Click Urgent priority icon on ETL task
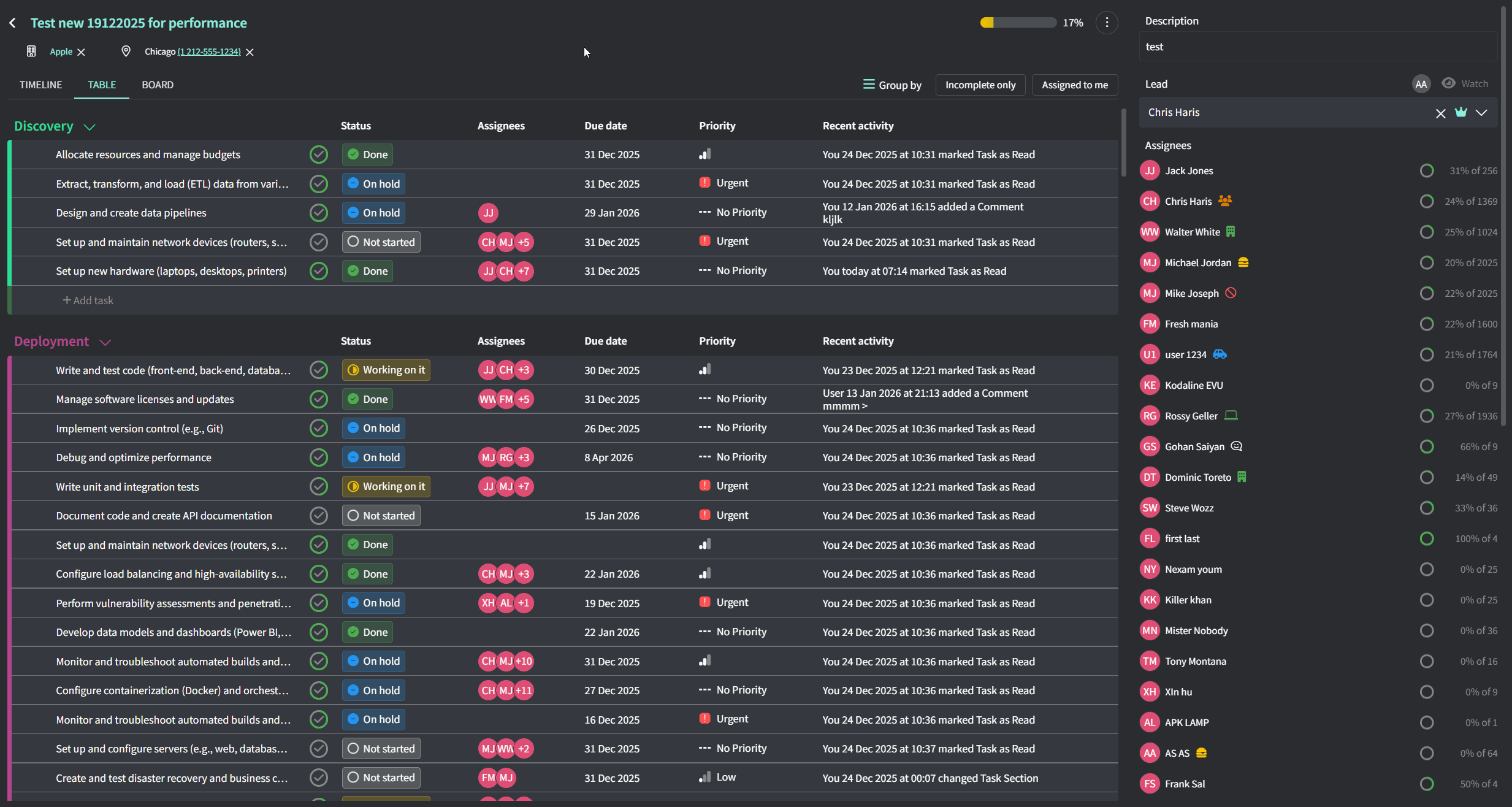Viewport: 1512px width, 807px height. tap(705, 183)
